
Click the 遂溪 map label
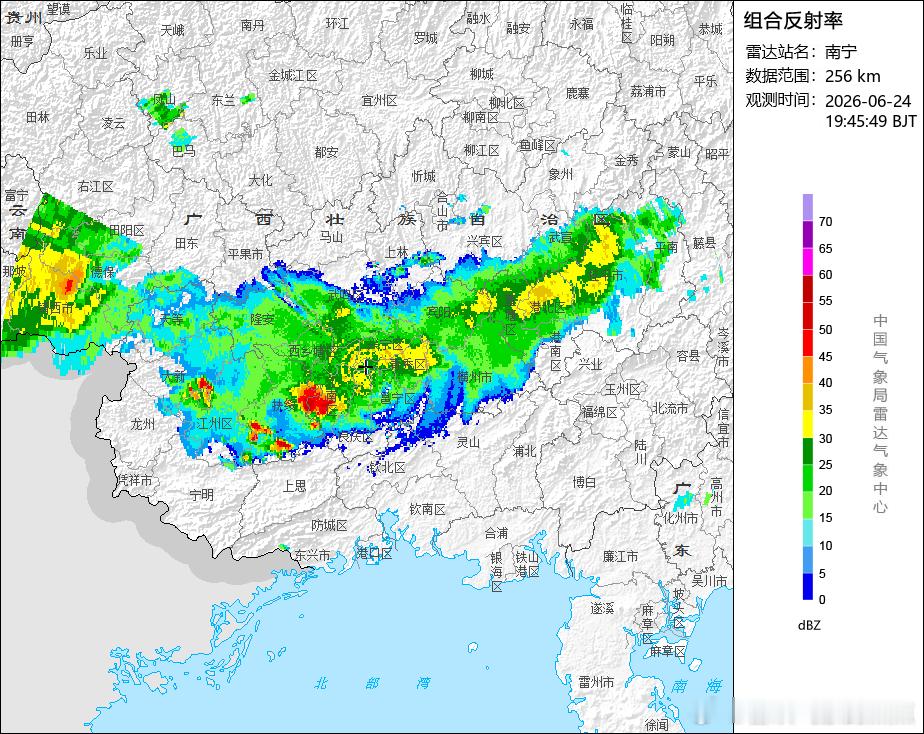coord(602,609)
